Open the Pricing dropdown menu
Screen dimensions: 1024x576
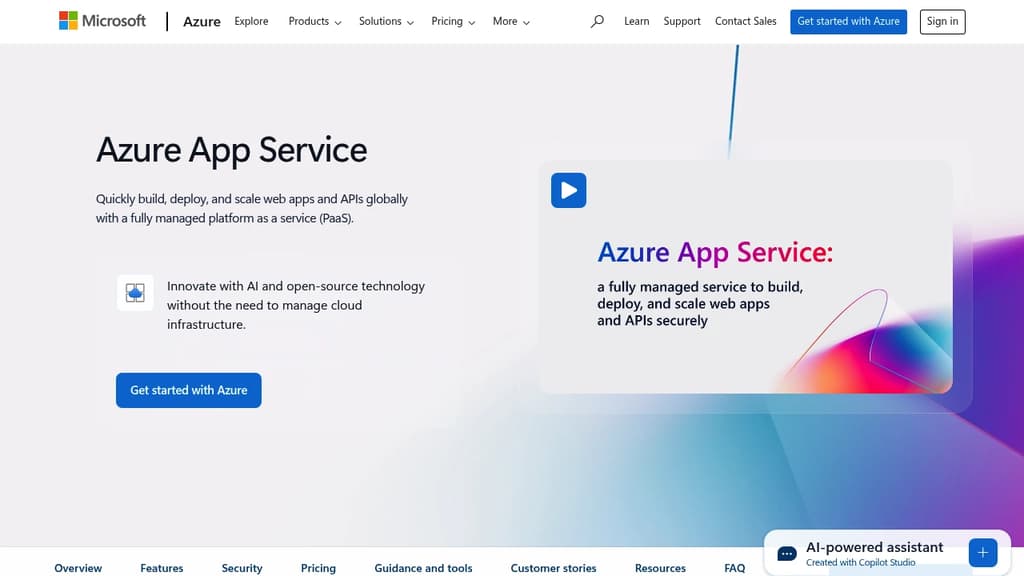pyautogui.click(x=453, y=22)
